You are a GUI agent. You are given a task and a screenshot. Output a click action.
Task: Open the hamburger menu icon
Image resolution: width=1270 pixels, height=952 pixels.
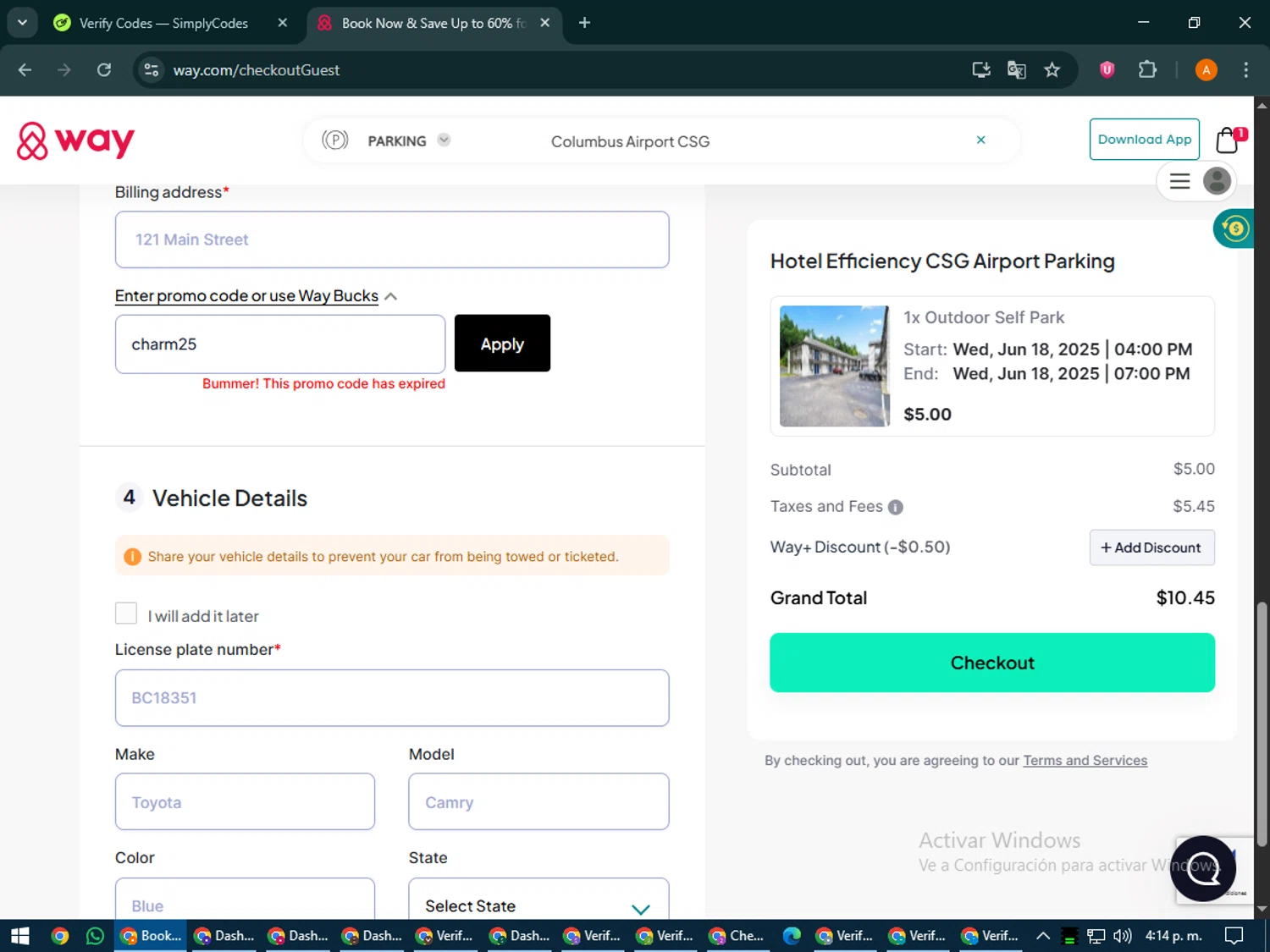pyautogui.click(x=1179, y=181)
